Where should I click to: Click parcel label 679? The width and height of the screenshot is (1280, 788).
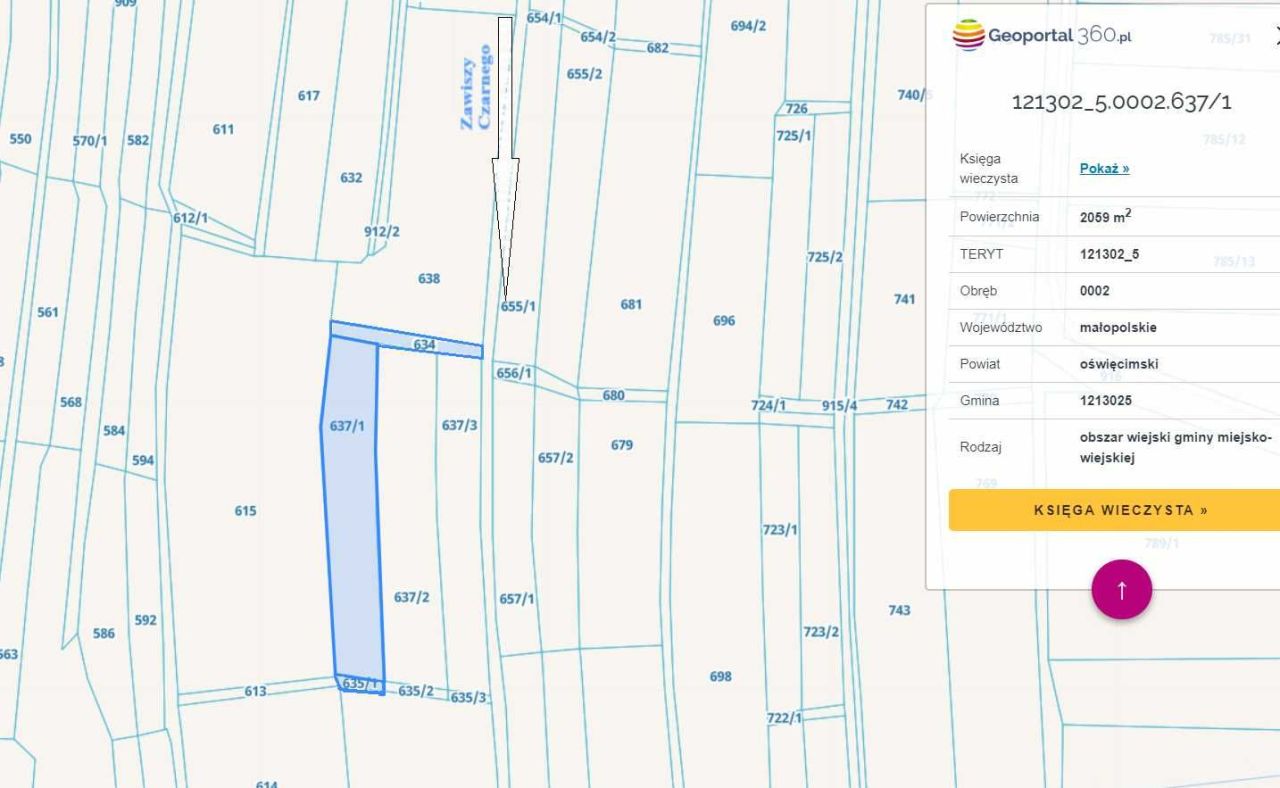pos(622,445)
